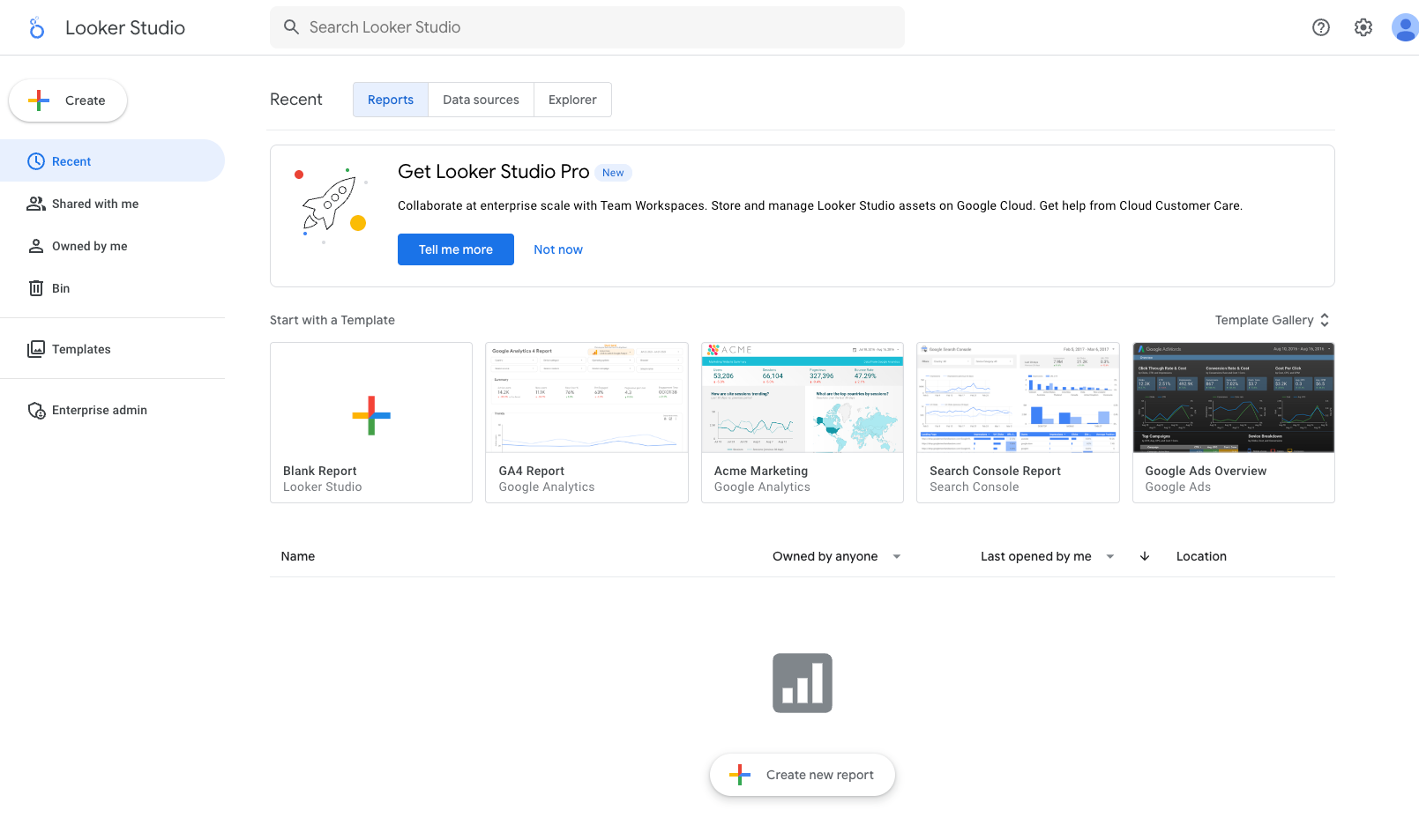Click the New badge beside Looker Studio Pro
The width and height of the screenshot is (1419, 840).
[x=613, y=173]
